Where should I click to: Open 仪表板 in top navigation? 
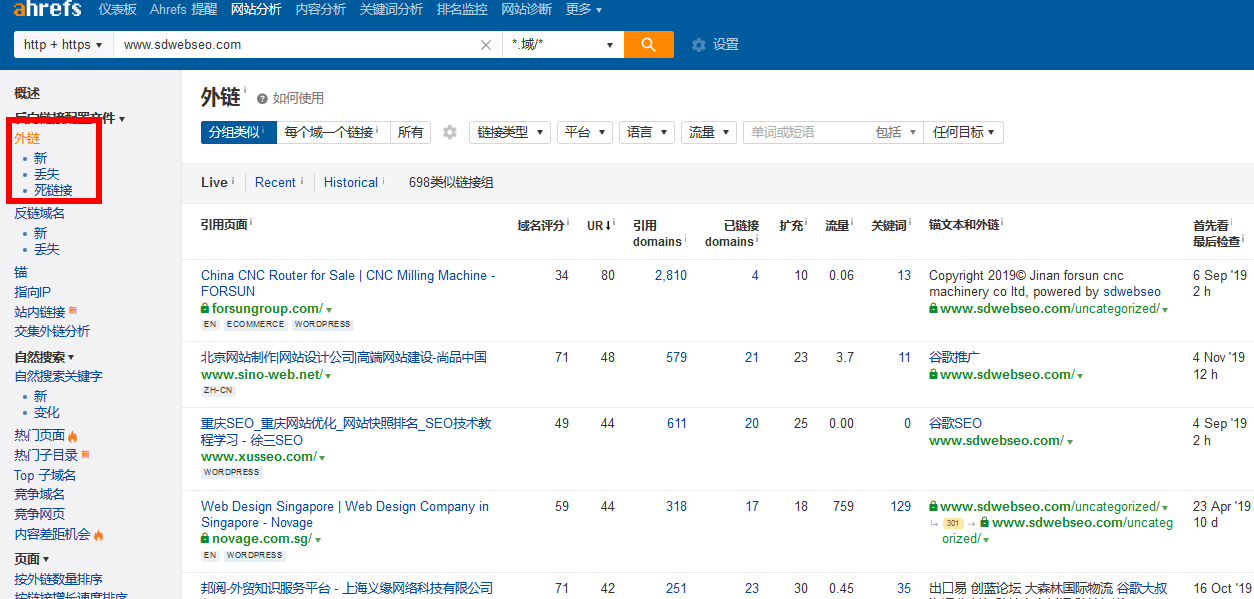click(118, 9)
